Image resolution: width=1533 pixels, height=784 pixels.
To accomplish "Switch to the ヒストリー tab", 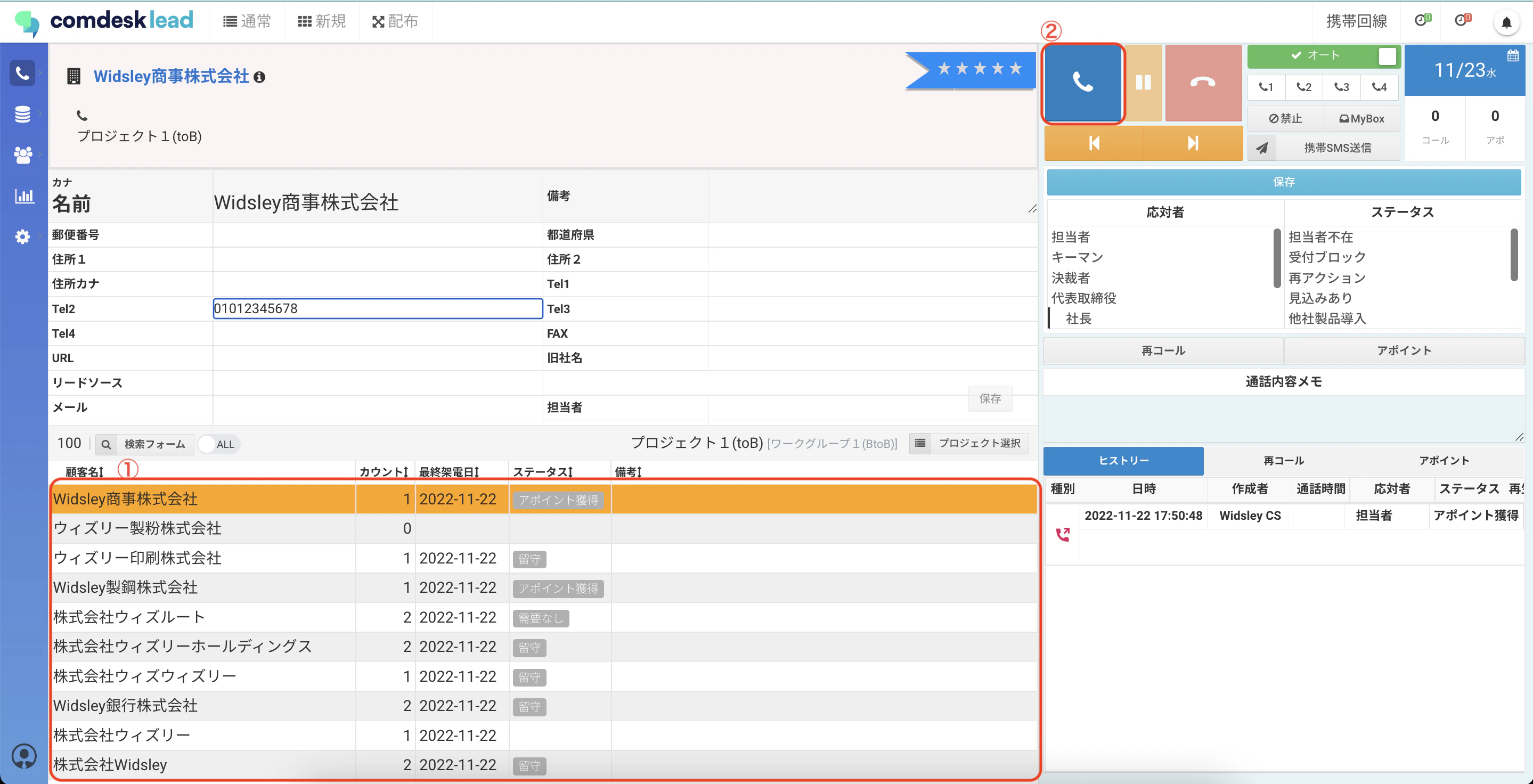I will [1123, 461].
